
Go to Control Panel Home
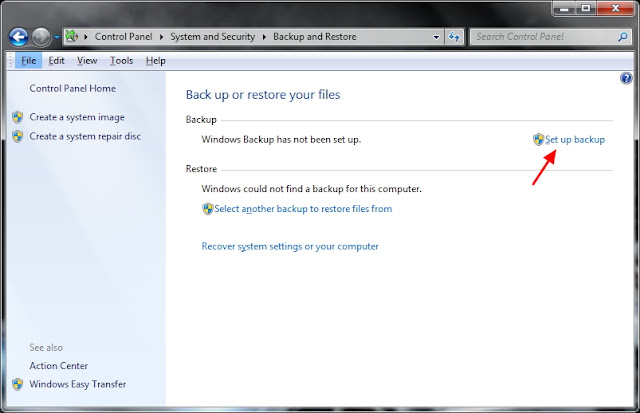(73, 88)
